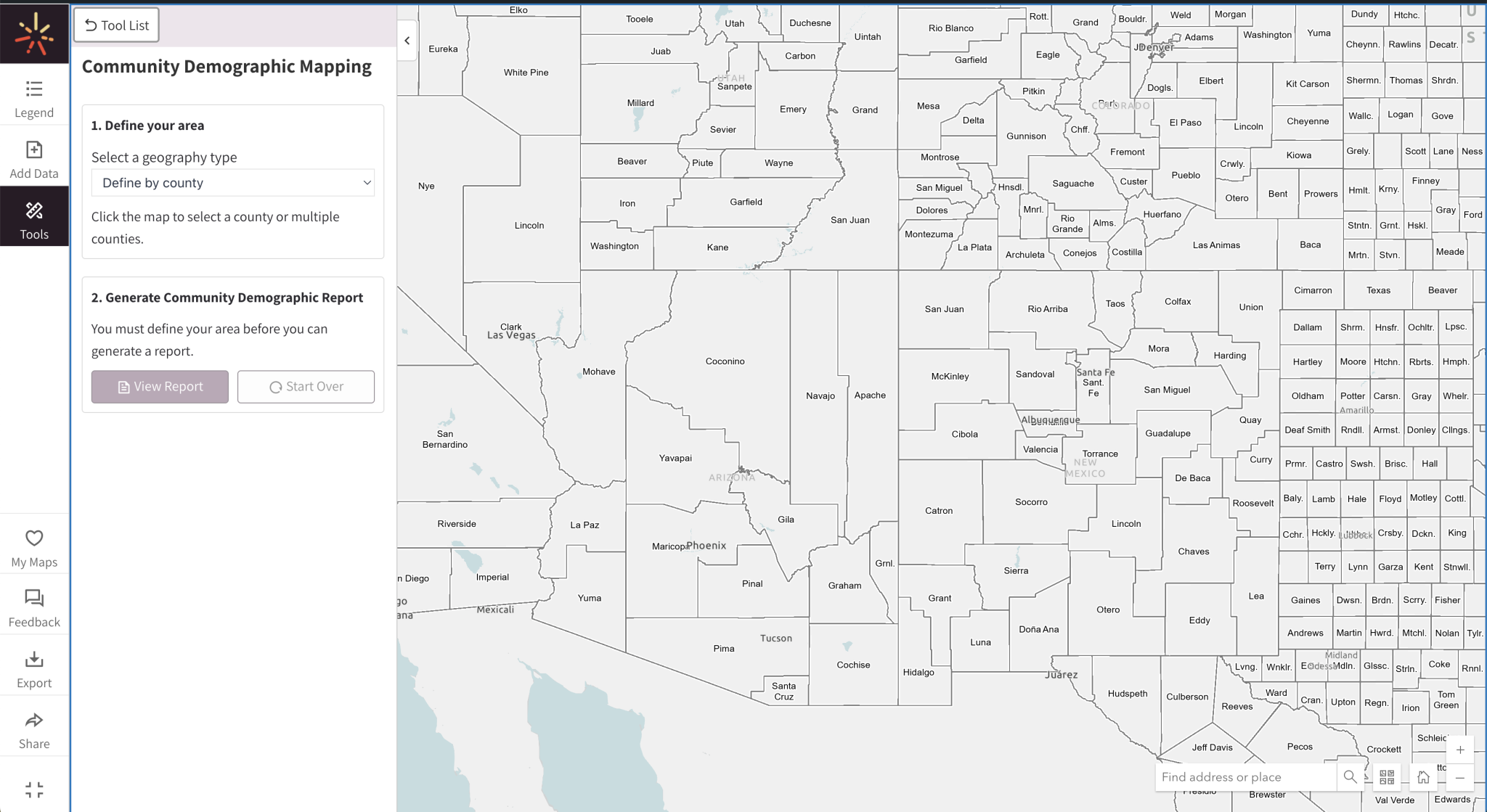Zoom out using the minus control
1487x812 pixels.
[x=1460, y=777]
